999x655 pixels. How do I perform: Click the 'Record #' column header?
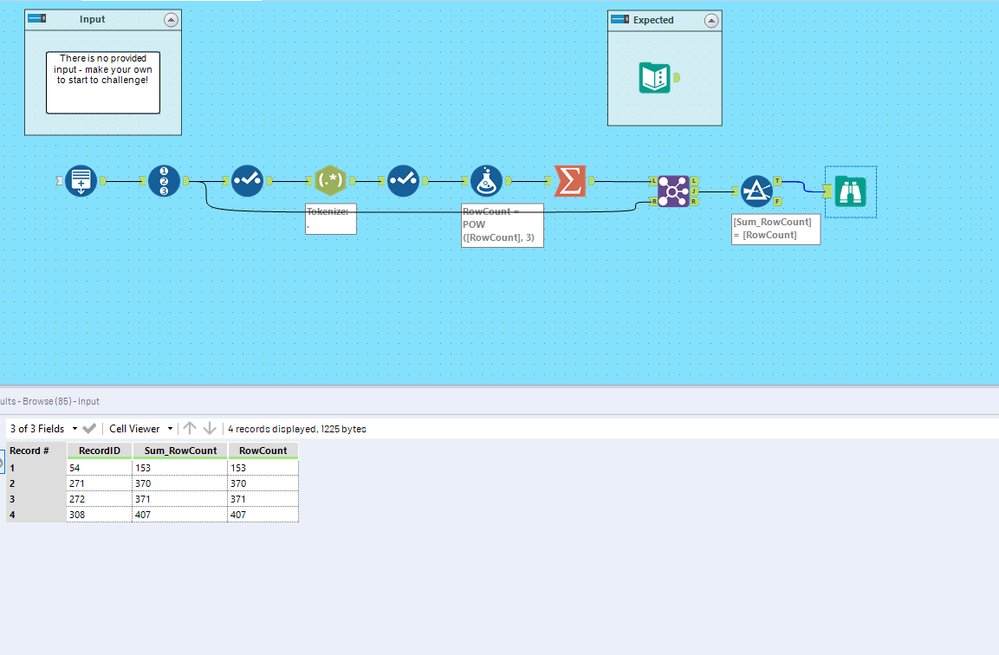click(x=36, y=450)
